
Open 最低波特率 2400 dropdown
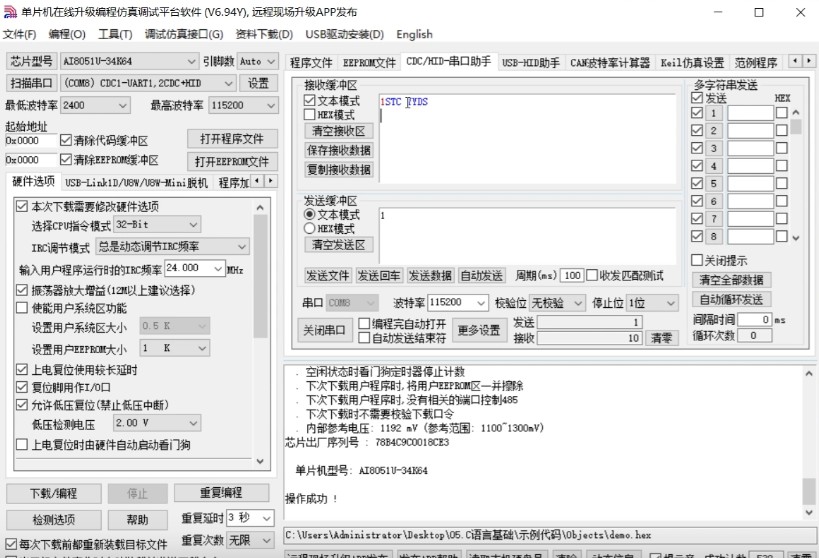[x=123, y=106]
